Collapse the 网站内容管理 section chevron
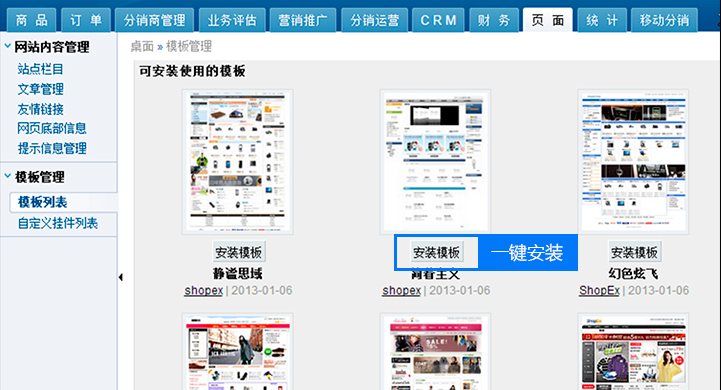This screenshot has width=721, height=390. coord(7,46)
